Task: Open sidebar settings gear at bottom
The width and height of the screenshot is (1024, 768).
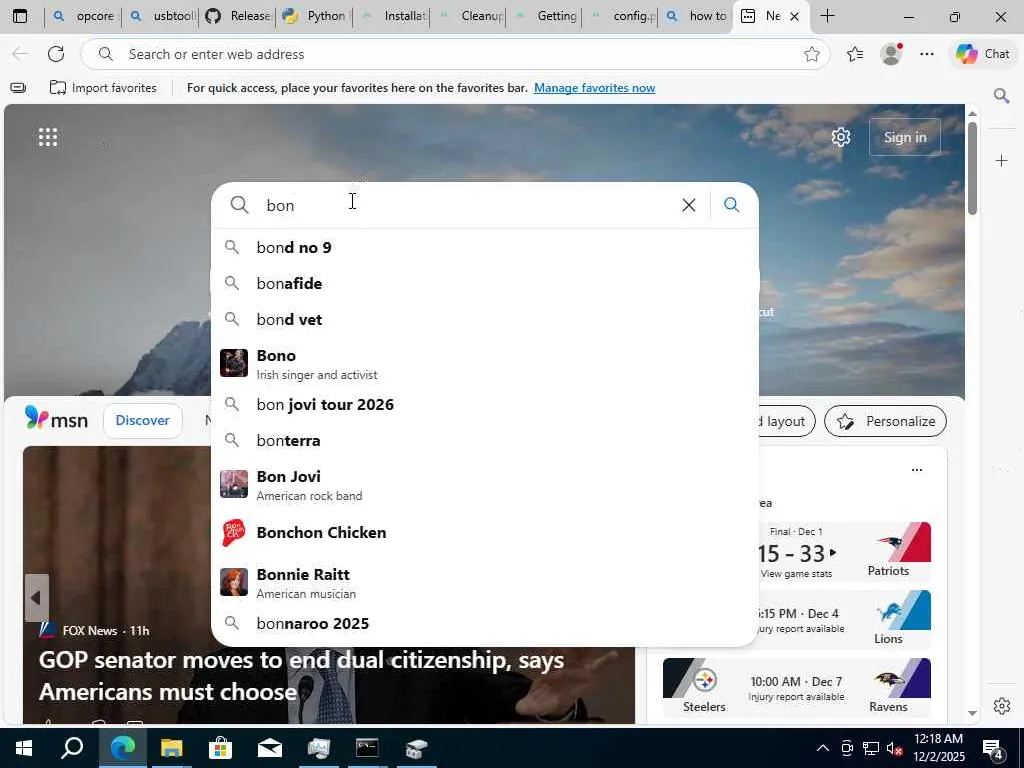Action: click(x=1001, y=706)
